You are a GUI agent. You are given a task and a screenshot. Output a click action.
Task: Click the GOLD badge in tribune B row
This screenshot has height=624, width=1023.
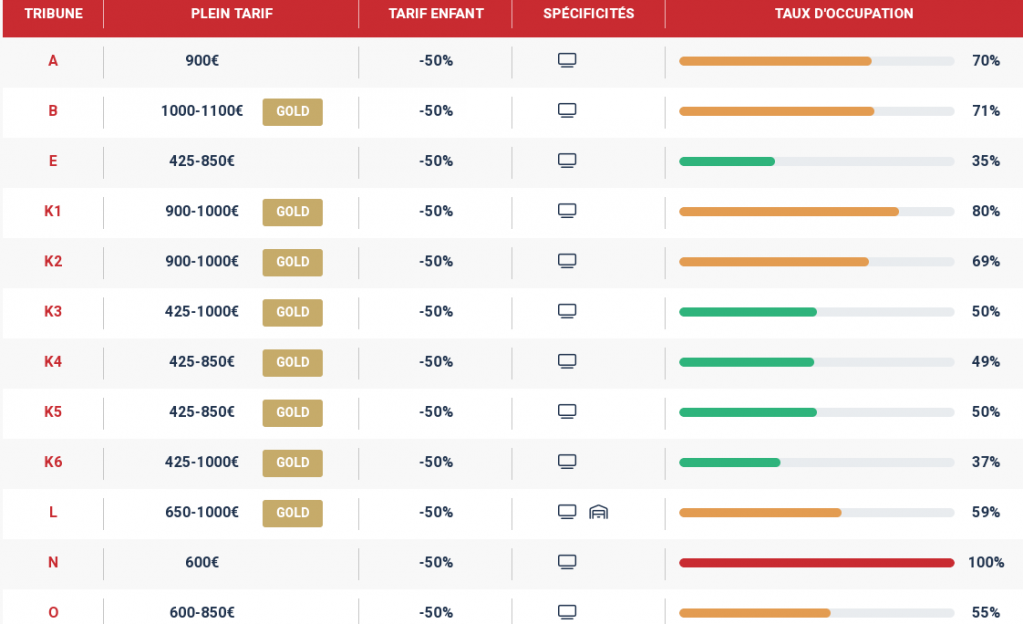293,111
